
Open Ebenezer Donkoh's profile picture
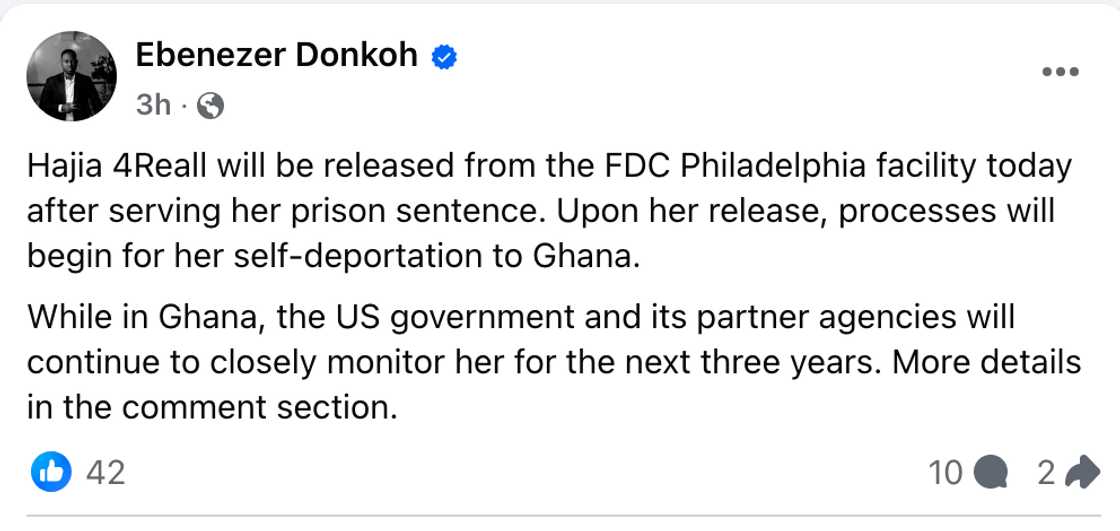click(71, 77)
